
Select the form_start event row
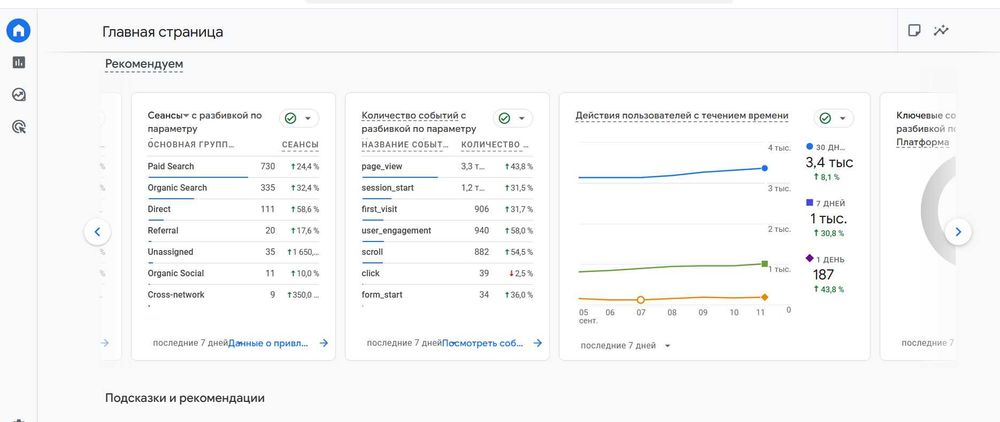(447, 295)
